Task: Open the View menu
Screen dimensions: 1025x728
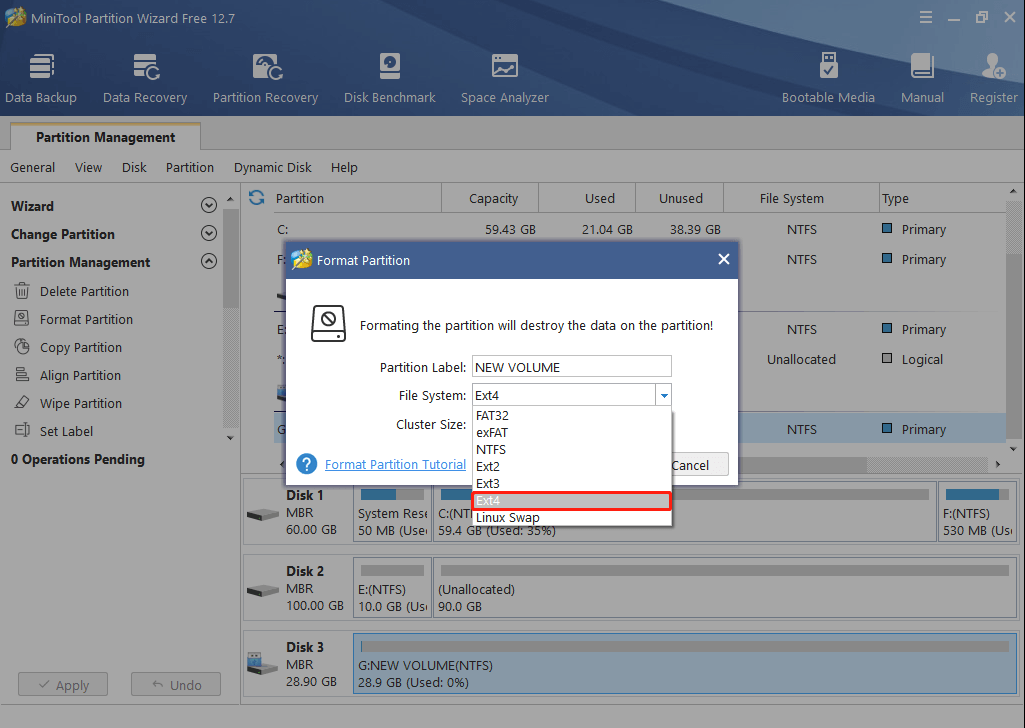Action: tap(88, 167)
